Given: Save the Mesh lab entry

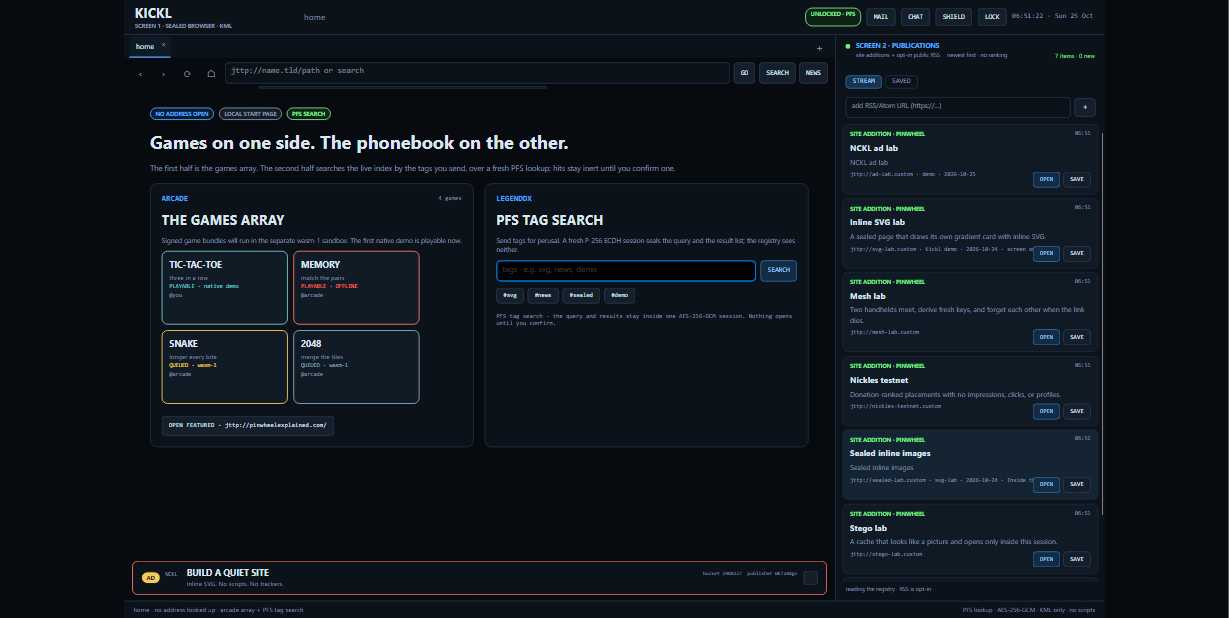Looking at the screenshot, I should [1077, 337].
